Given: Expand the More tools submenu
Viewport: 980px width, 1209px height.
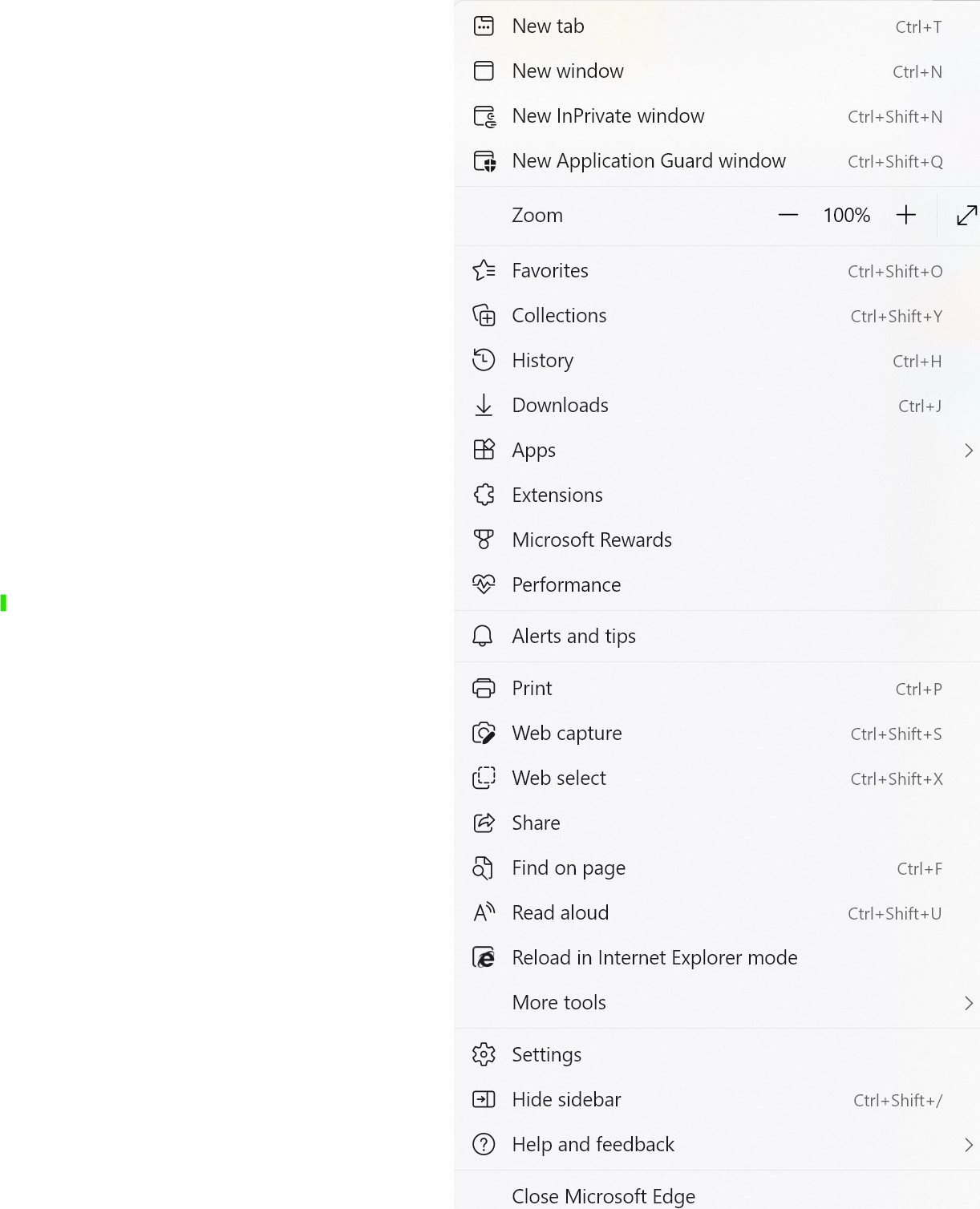Looking at the screenshot, I should (x=968, y=1003).
